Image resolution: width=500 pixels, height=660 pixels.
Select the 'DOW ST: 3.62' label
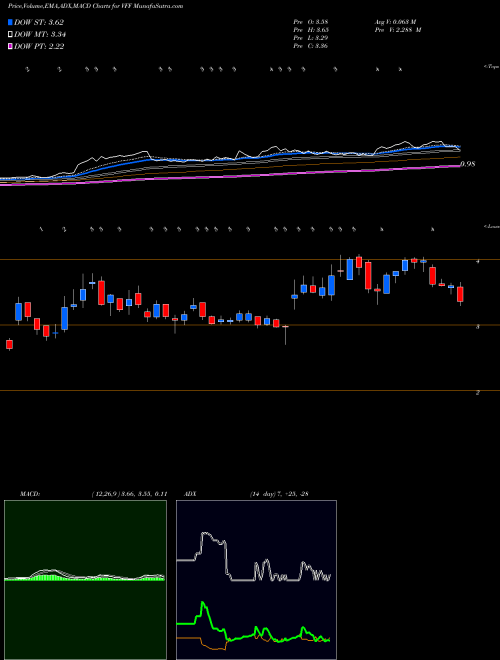[x=39, y=22]
